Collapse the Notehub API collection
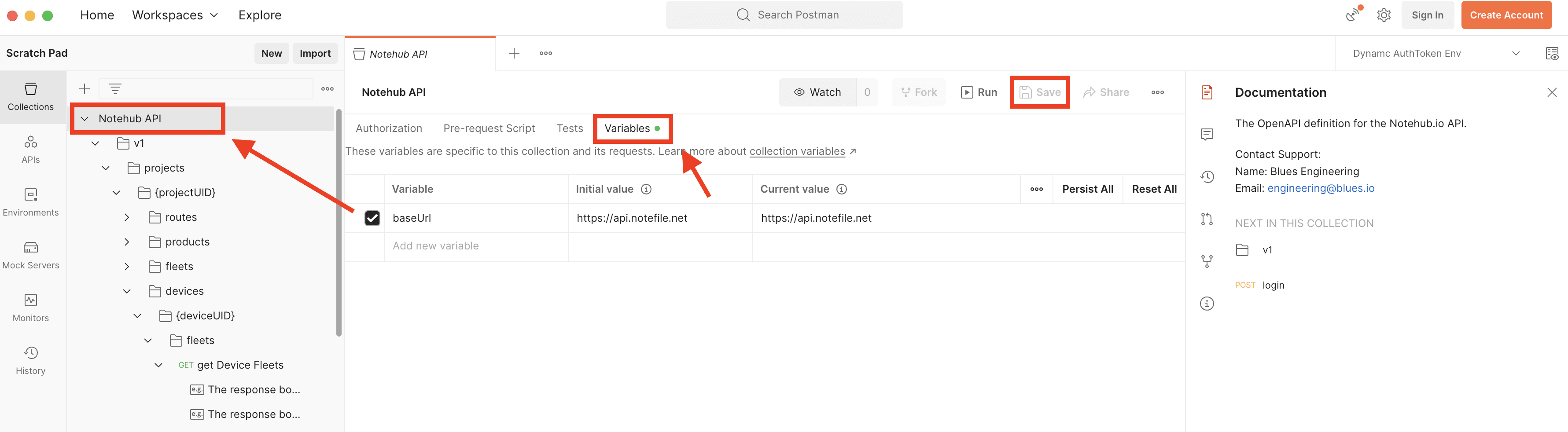Viewport: 1568px width, 432px height. click(85, 119)
